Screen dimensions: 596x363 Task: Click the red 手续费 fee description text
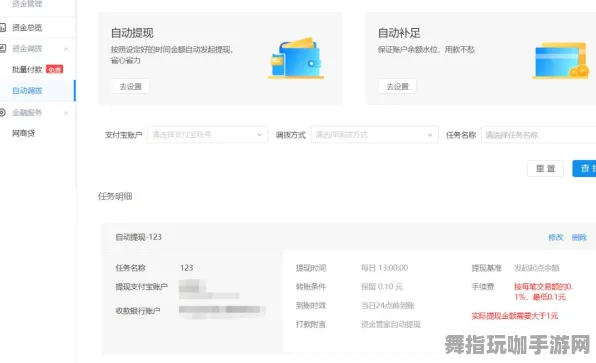pos(544,292)
